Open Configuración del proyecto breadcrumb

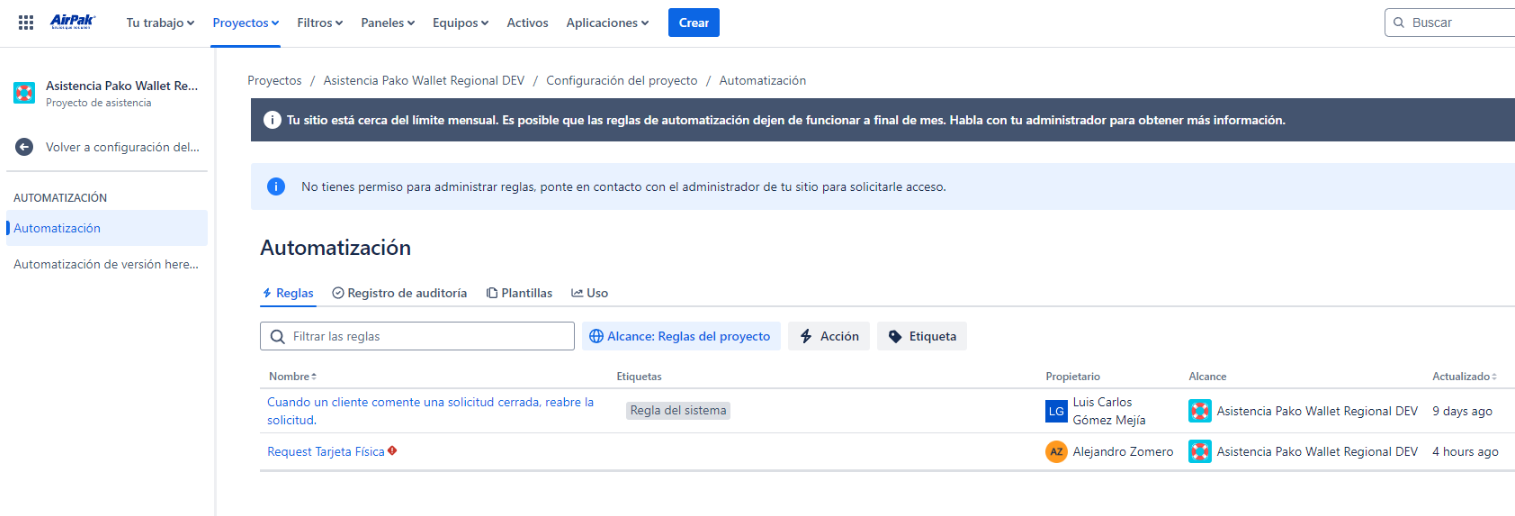[621, 80]
